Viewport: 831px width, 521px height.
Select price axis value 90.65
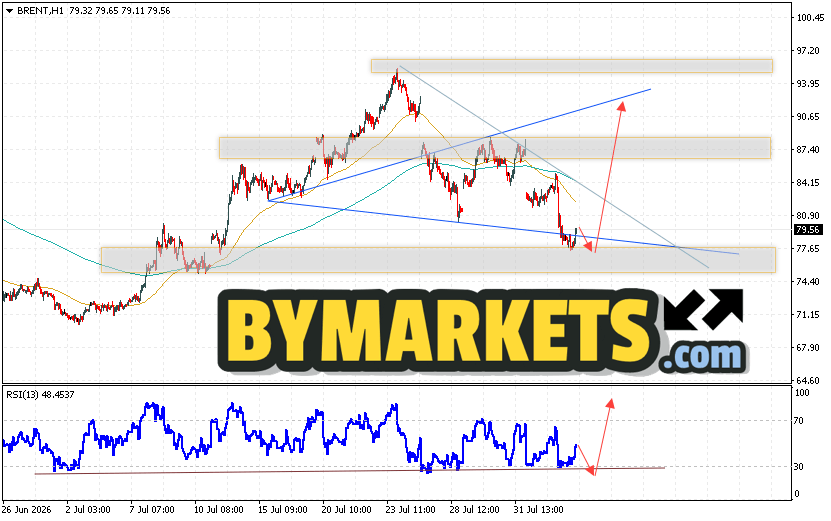click(x=808, y=117)
